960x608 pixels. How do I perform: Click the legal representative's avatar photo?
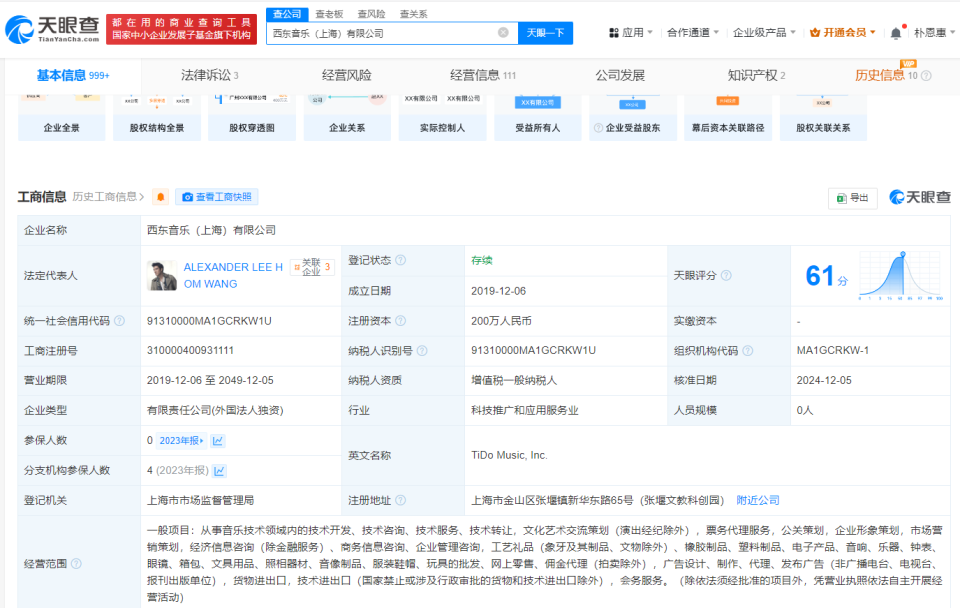(162, 276)
